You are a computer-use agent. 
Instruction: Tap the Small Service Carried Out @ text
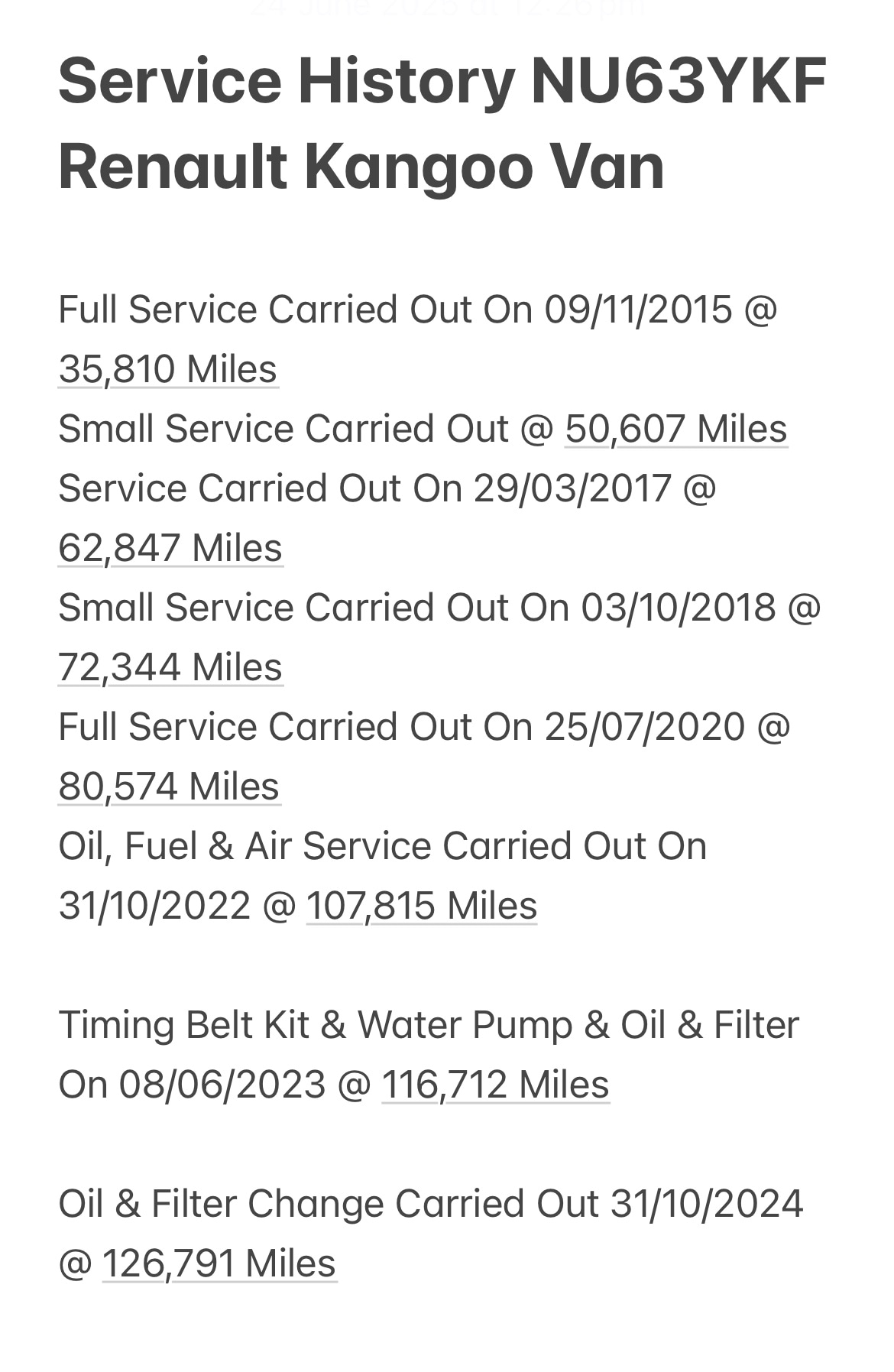[306, 429]
